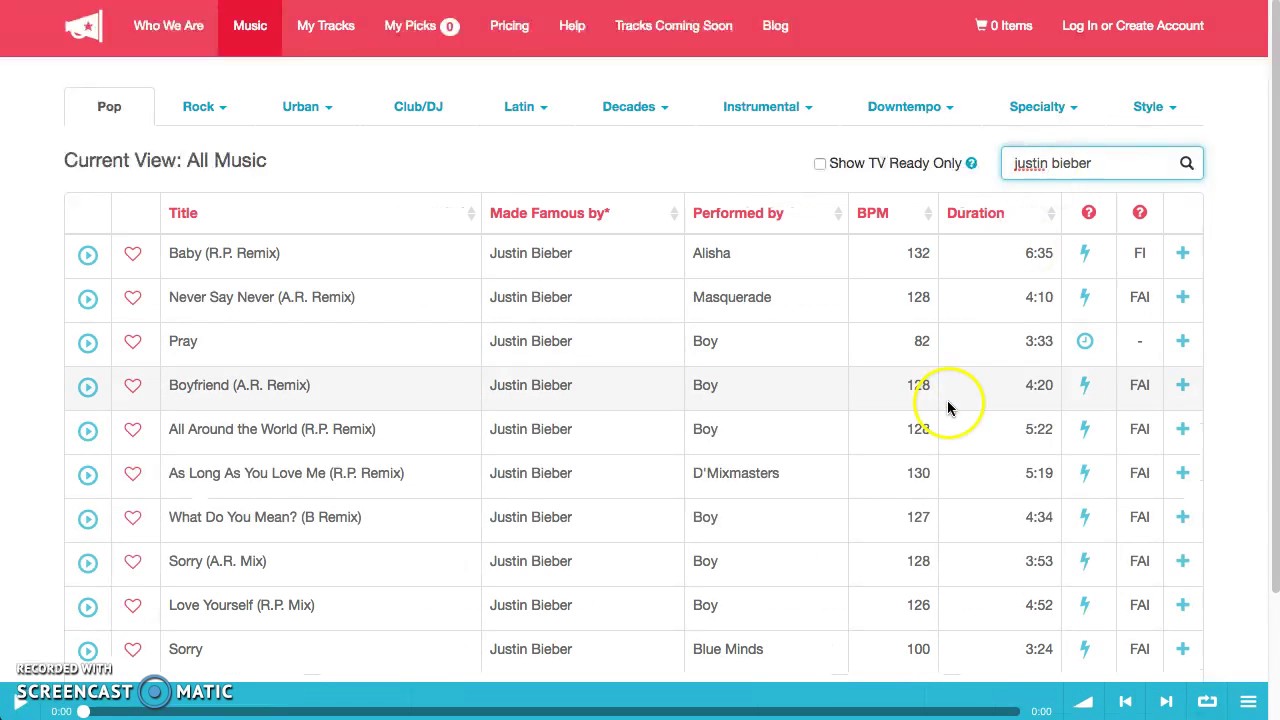Expand the Downtempo dropdown
The image size is (1280, 720).
click(x=910, y=107)
